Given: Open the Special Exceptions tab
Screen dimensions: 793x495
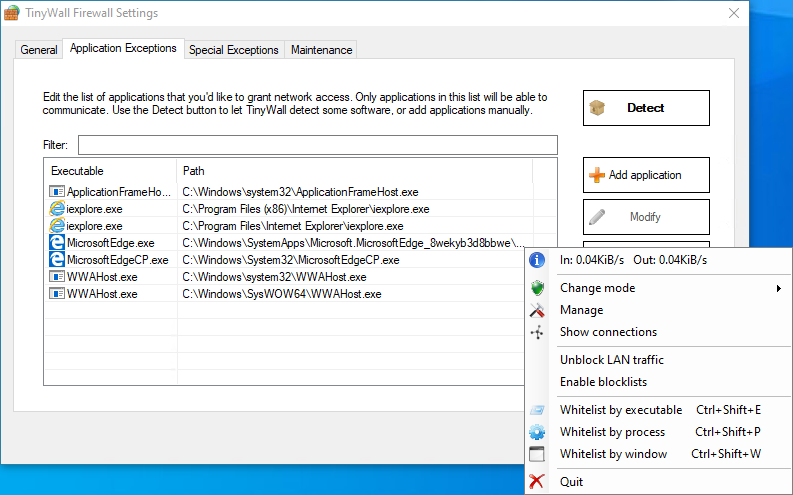Looking at the screenshot, I should tap(234, 50).
